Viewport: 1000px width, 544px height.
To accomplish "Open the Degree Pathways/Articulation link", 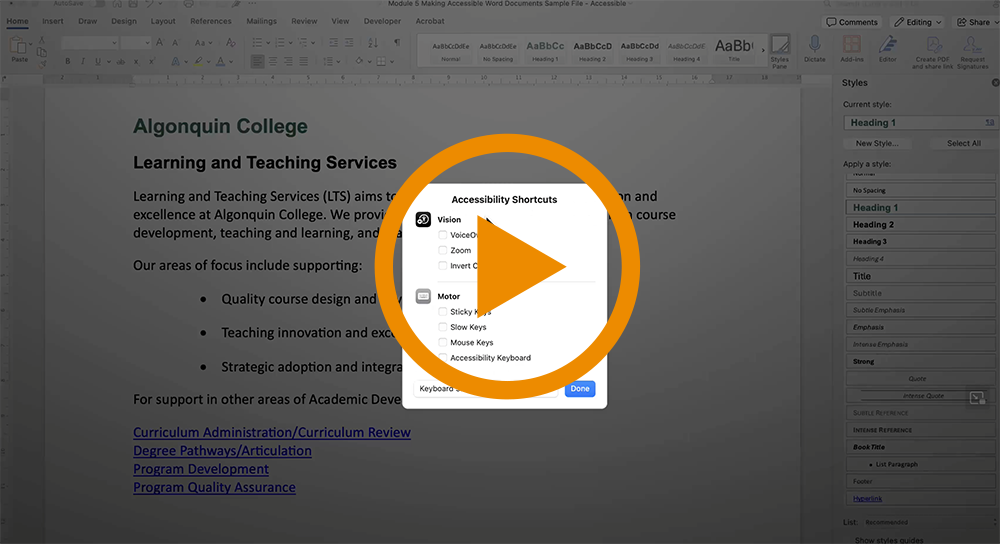I will pos(222,451).
